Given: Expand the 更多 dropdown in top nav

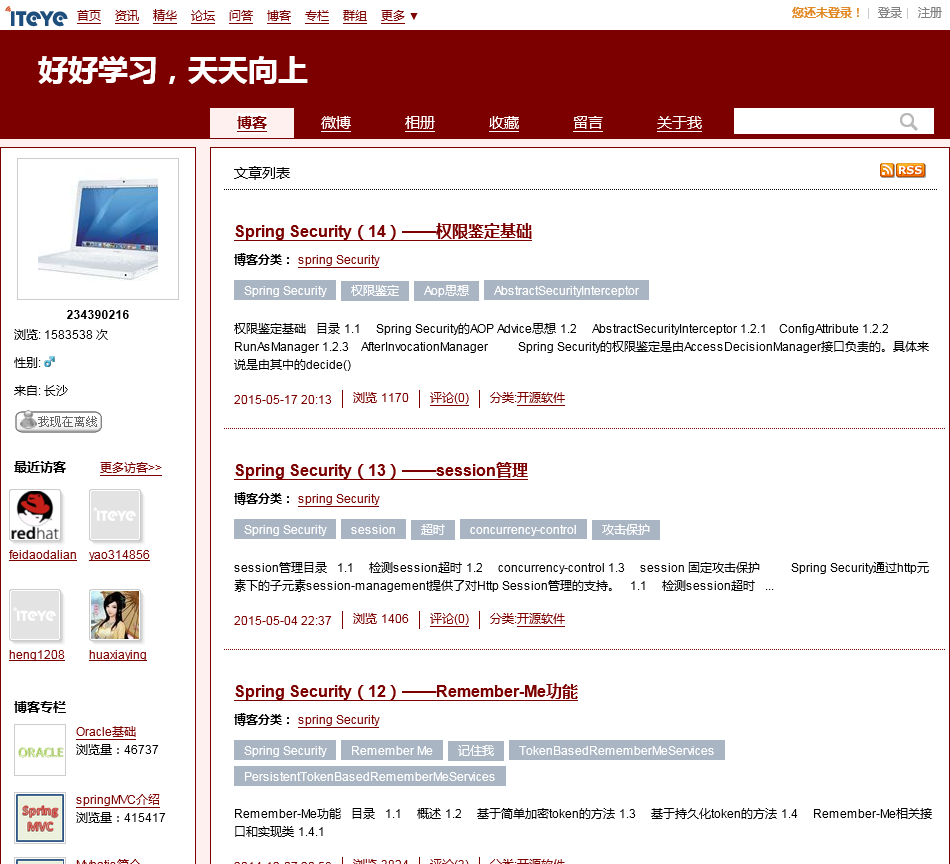Looking at the screenshot, I should point(399,16).
